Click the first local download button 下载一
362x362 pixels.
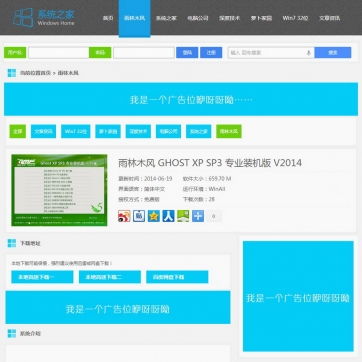(x=42, y=277)
